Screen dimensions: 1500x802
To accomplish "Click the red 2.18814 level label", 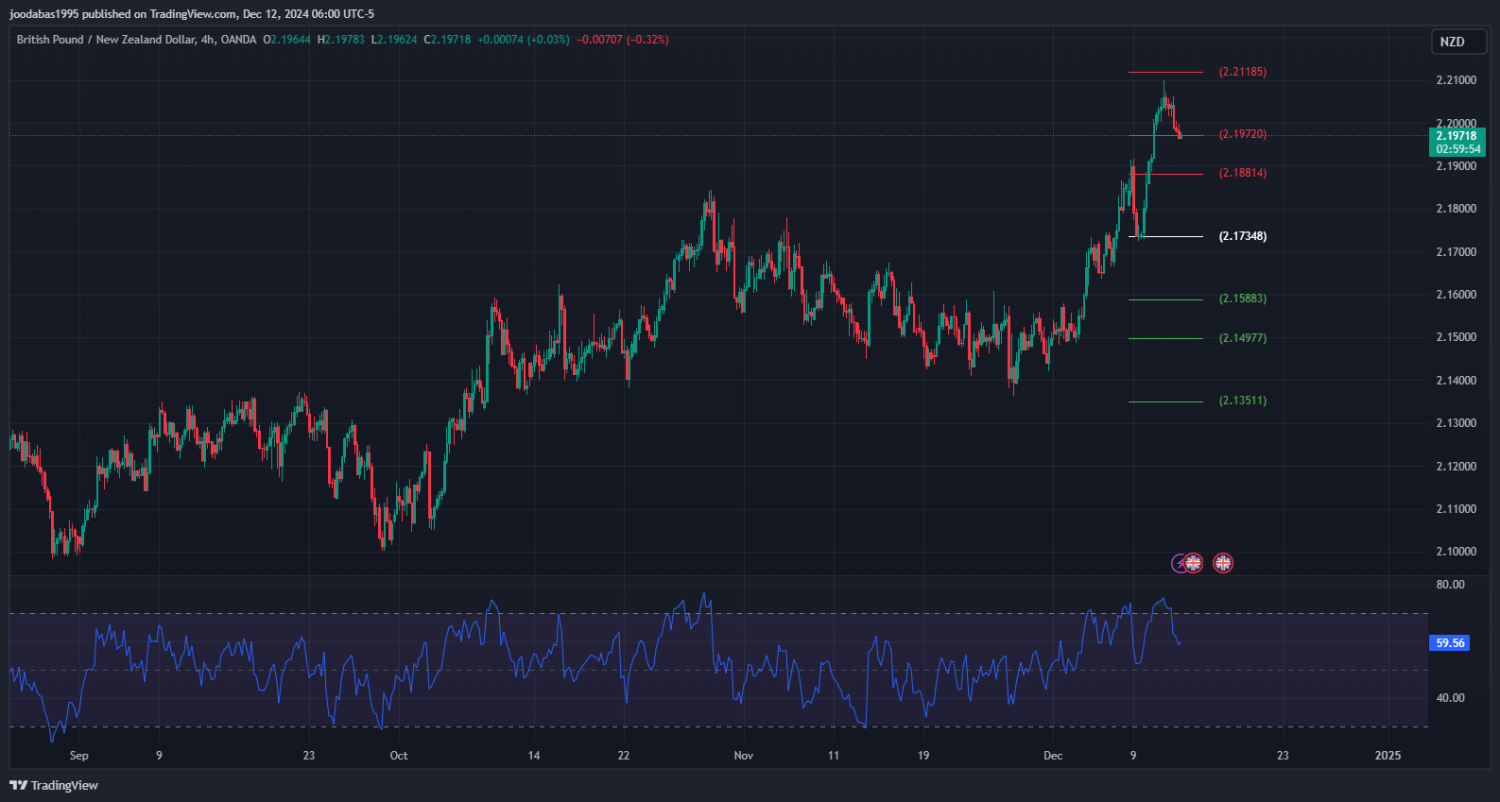I will 1242,173.
